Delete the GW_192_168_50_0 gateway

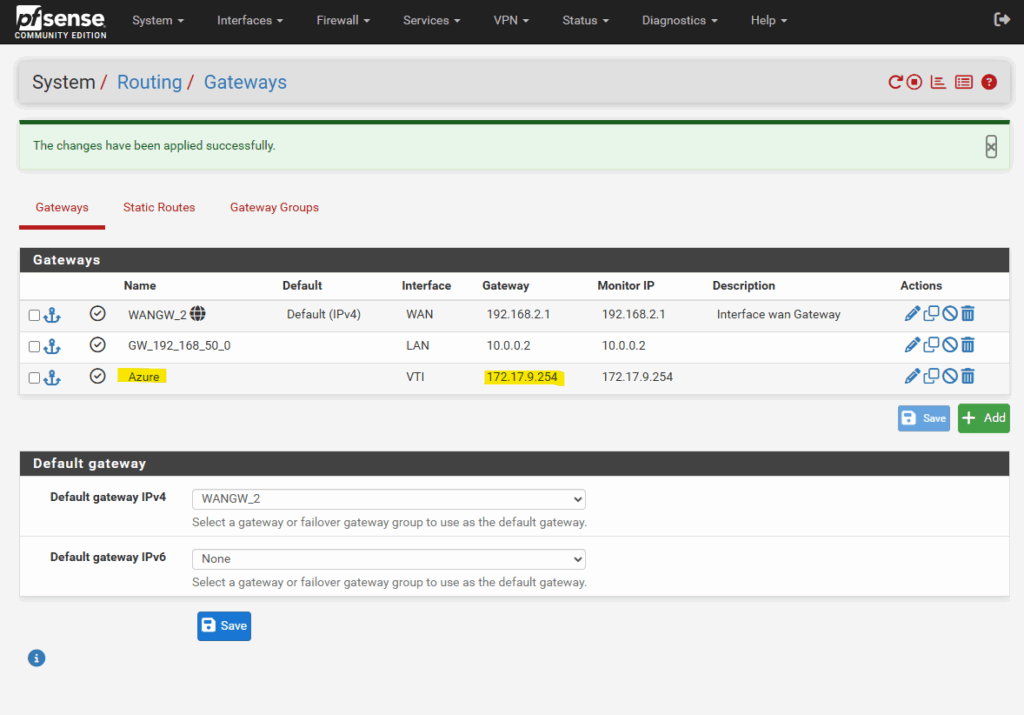coord(968,345)
